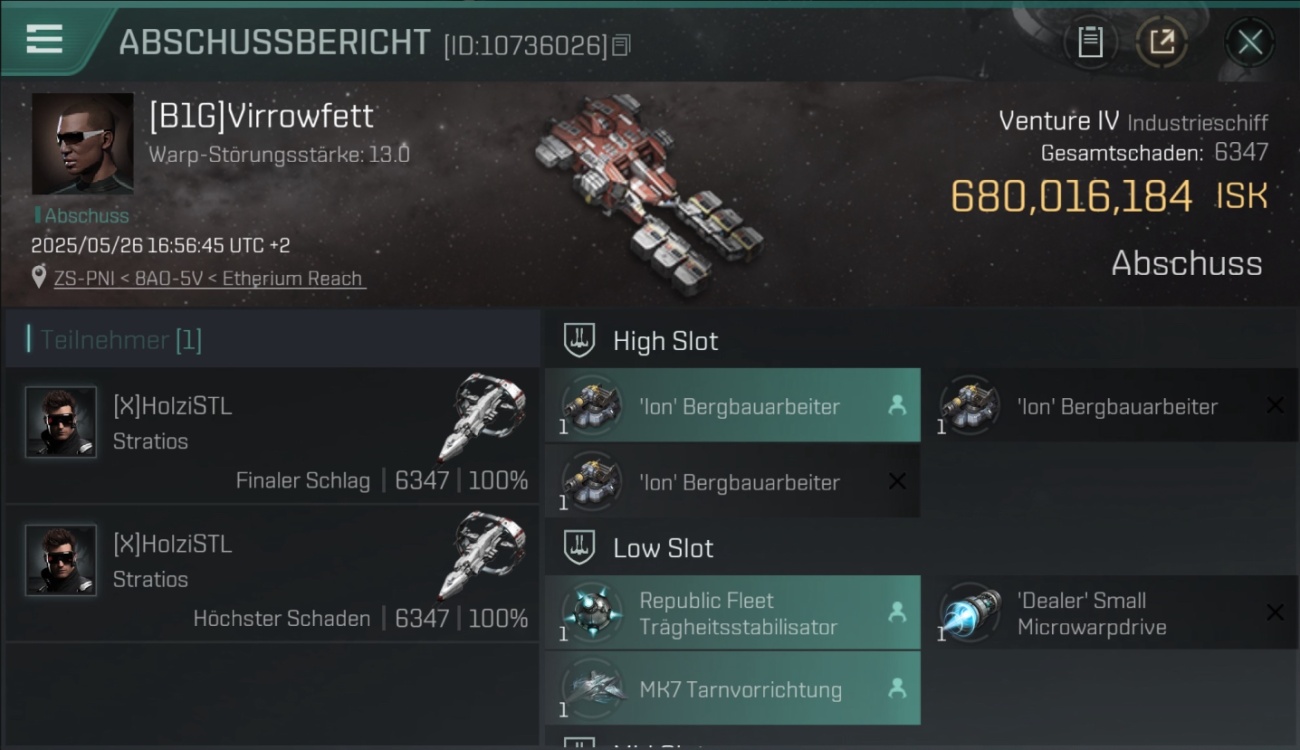Select Republic Fleet Trägheitsstabilisator module
The height and width of the screenshot is (750, 1300).
tap(732, 613)
